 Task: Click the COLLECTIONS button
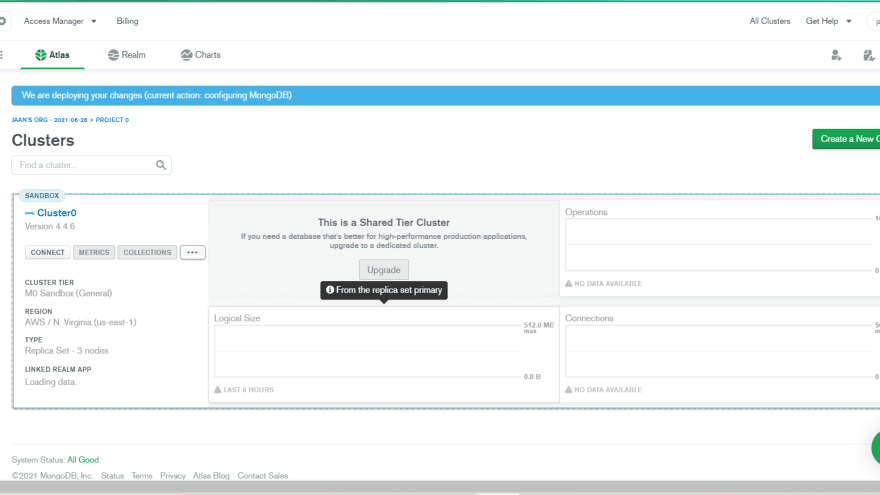pyautogui.click(x=147, y=253)
